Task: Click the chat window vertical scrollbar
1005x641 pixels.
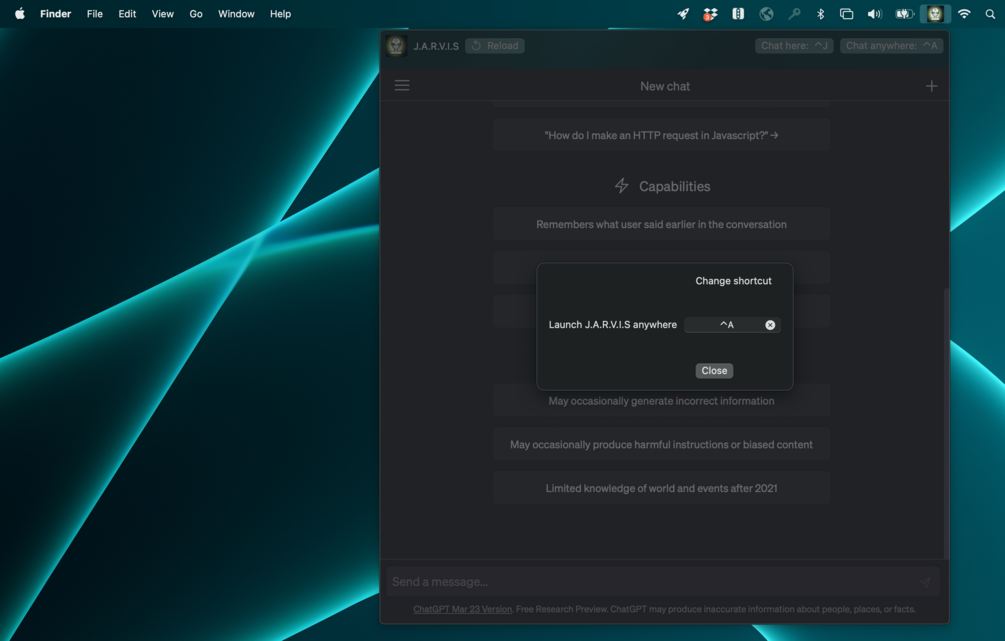Action: point(945,423)
